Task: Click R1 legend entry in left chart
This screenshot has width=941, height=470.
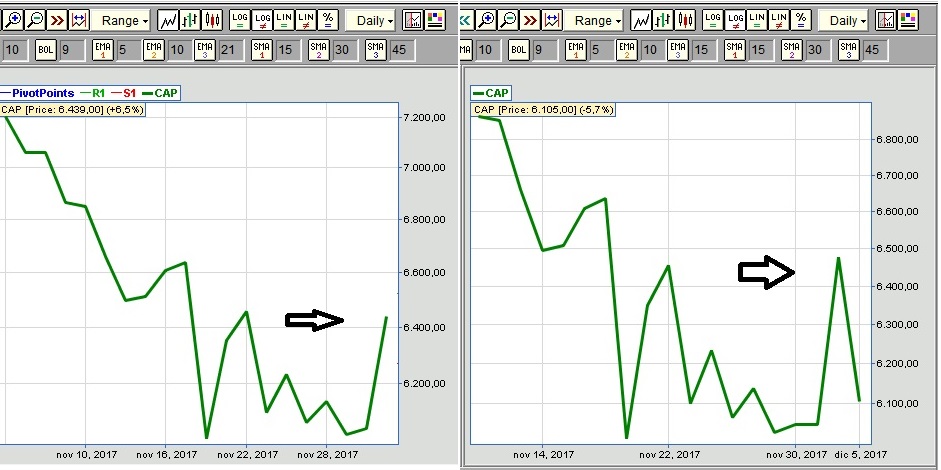Action: [92, 93]
